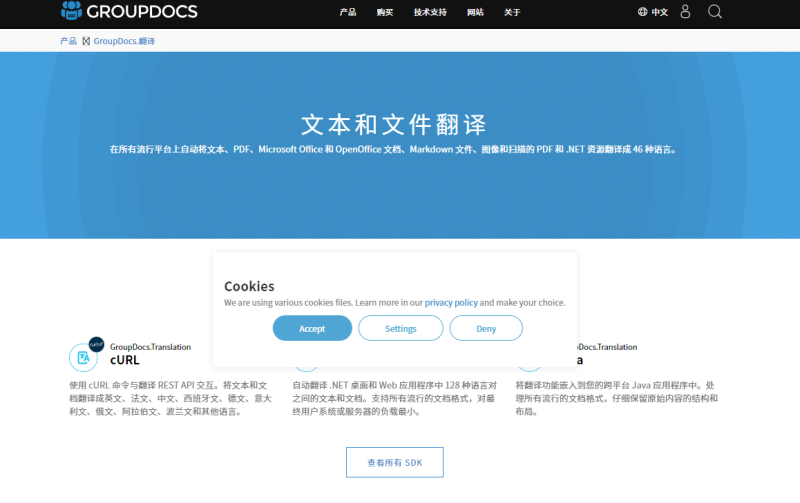Viewport: 800px width, 503px height.
Task: Open the 网站 navigation menu
Action: pos(475,12)
